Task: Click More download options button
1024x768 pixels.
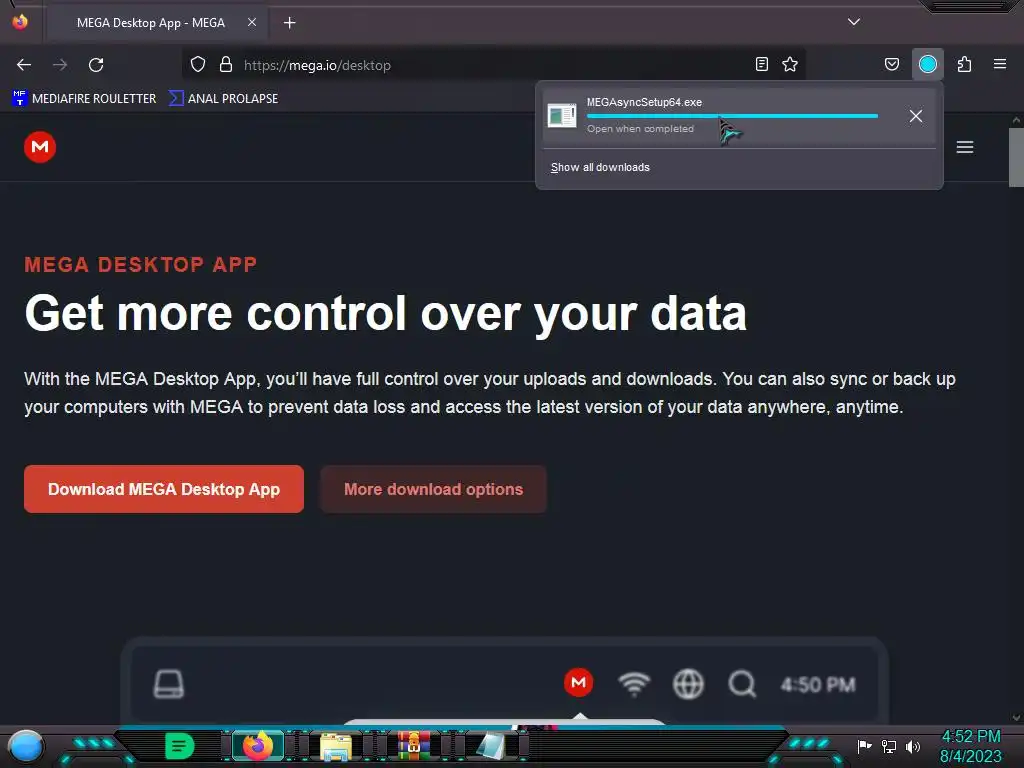Action: [433, 489]
